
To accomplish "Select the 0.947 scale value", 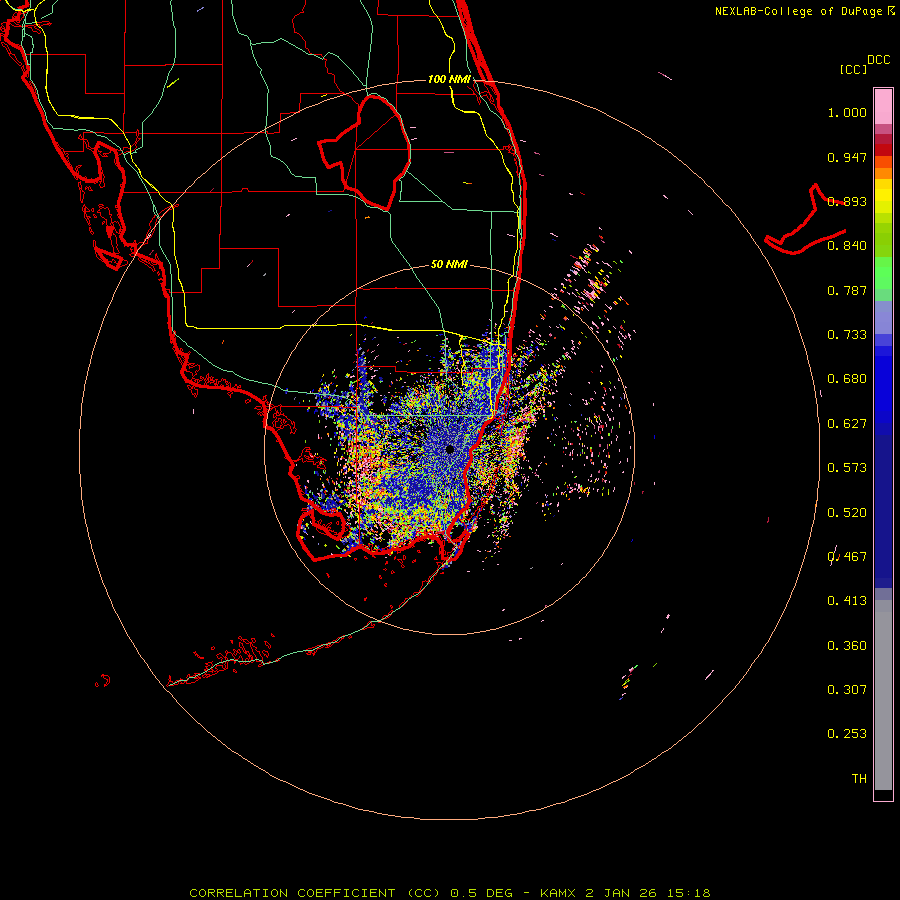I will pos(847,157).
